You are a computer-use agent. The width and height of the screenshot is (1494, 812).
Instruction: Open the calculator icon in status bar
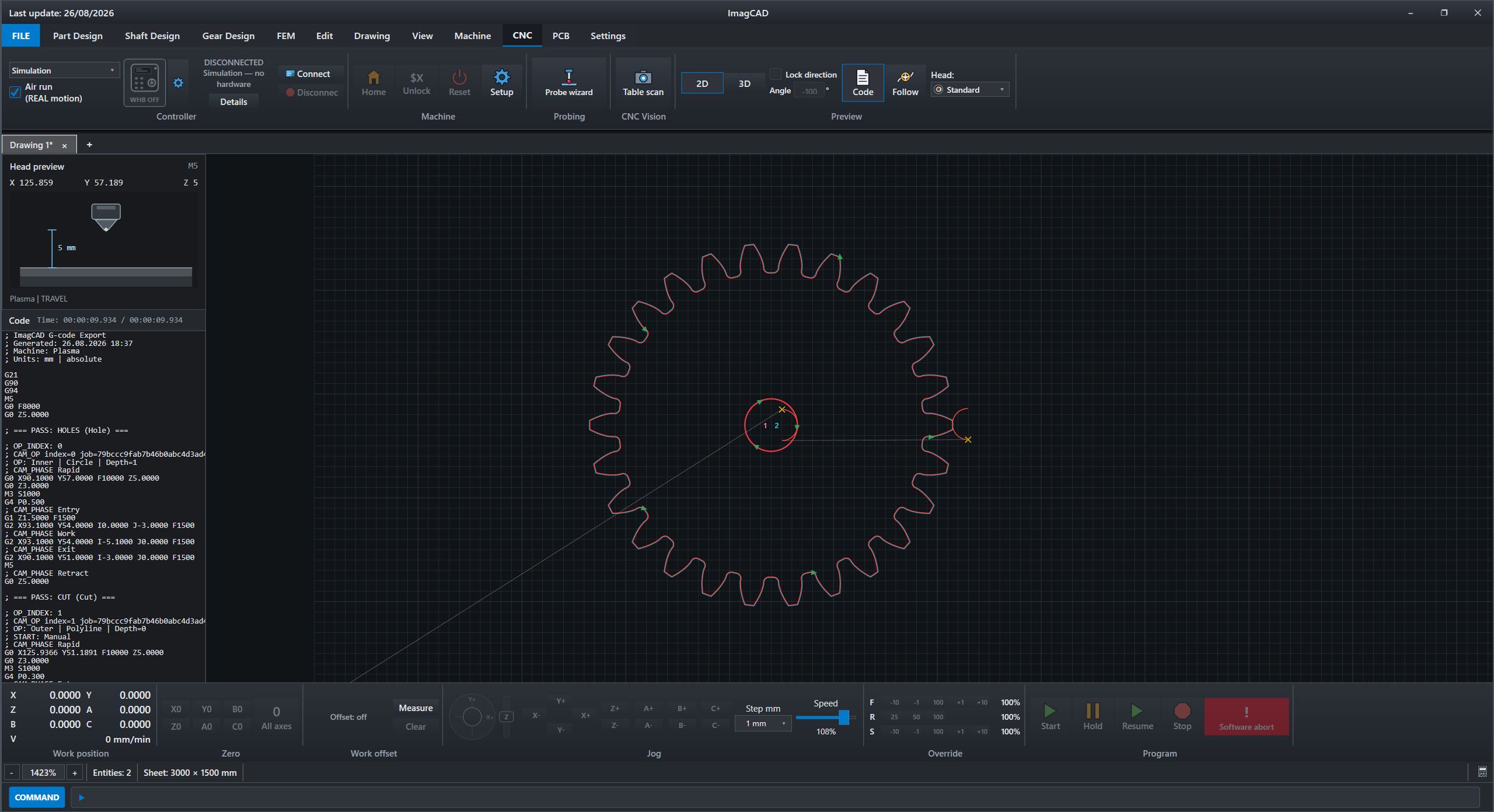coord(1482,772)
